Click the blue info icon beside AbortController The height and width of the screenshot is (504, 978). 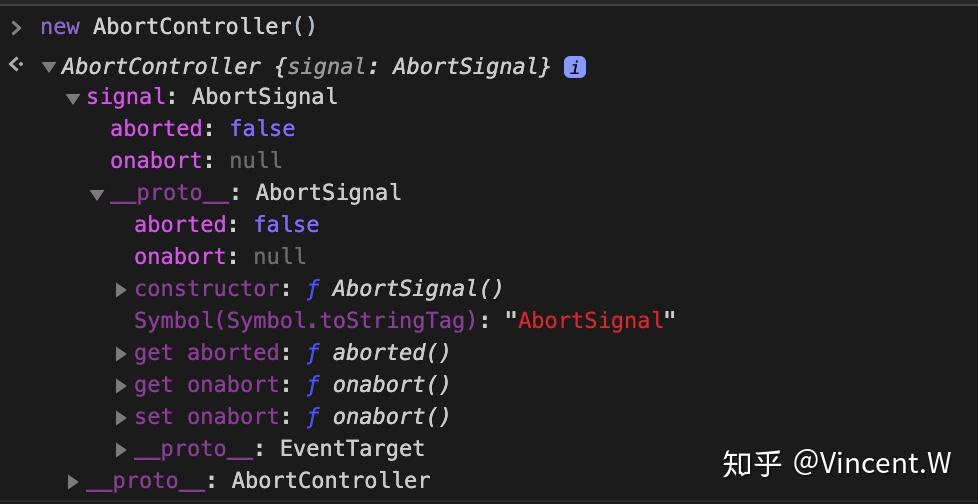coord(574,67)
